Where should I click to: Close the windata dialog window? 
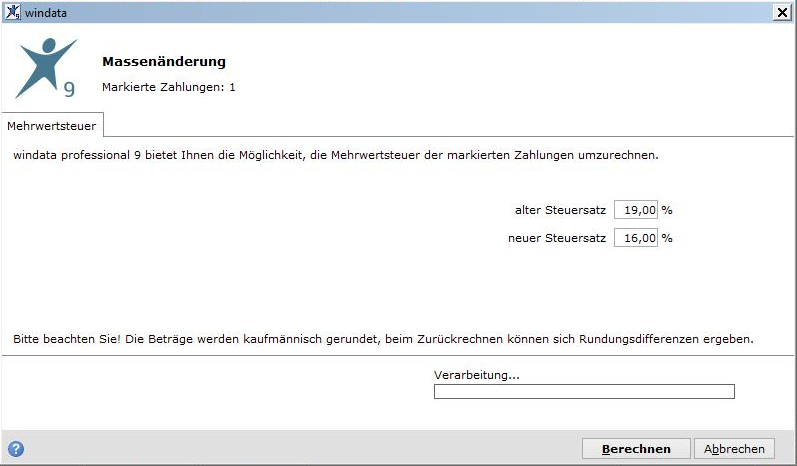coord(782,12)
